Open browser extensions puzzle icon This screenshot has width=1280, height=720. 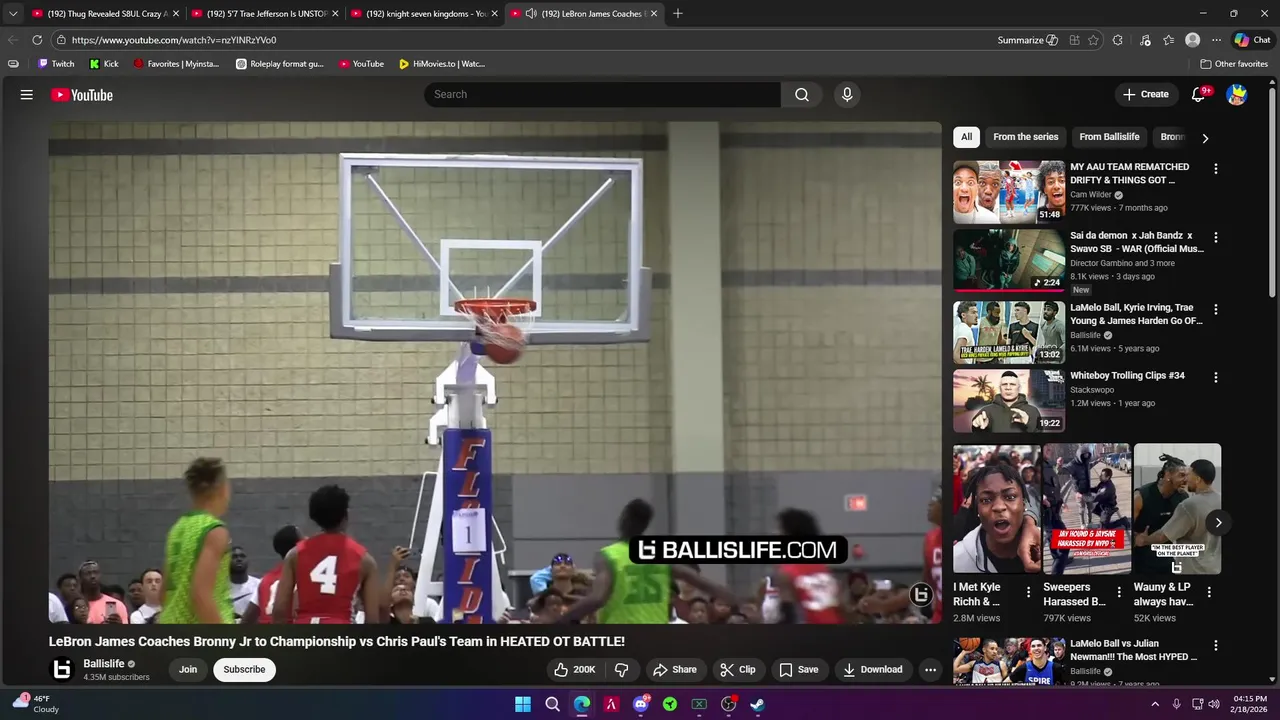coord(1118,40)
